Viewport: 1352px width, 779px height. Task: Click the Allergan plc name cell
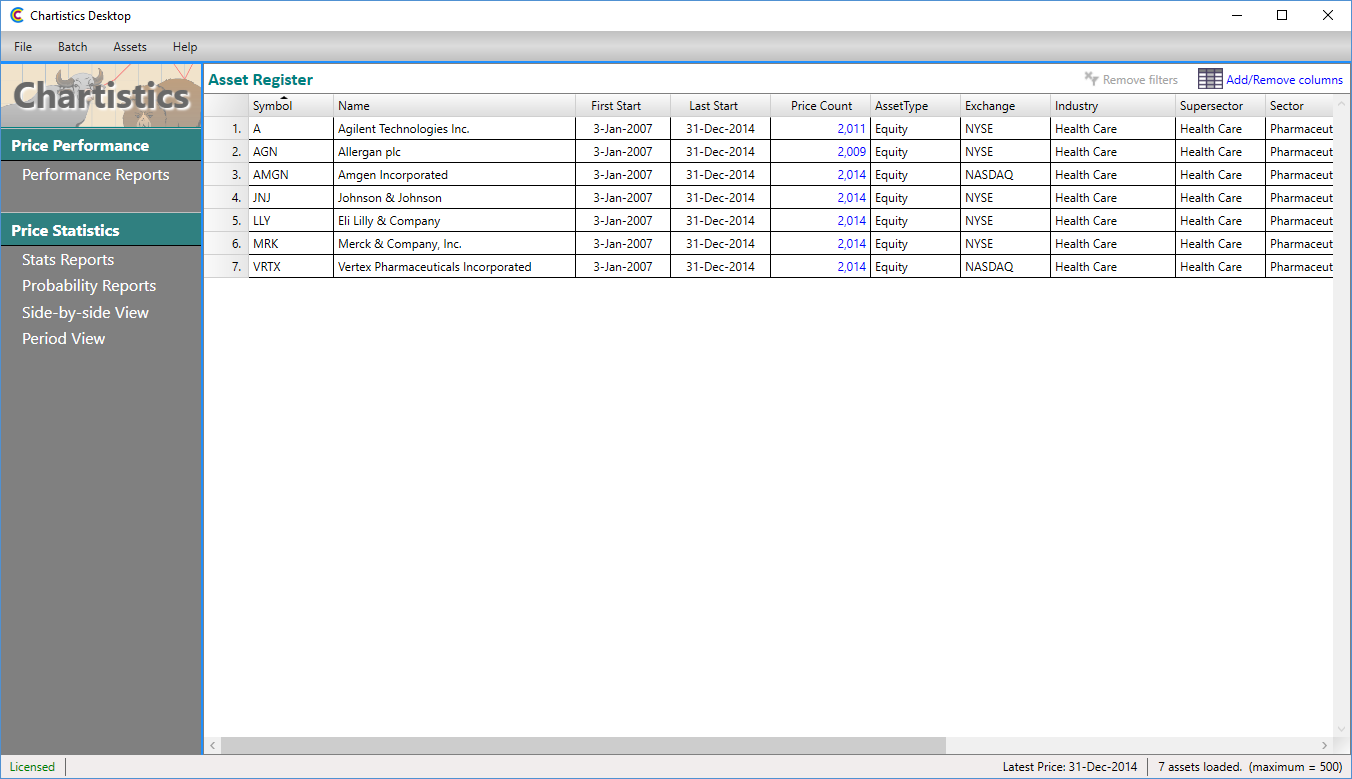pyautogui.click(x=455, y=152)
